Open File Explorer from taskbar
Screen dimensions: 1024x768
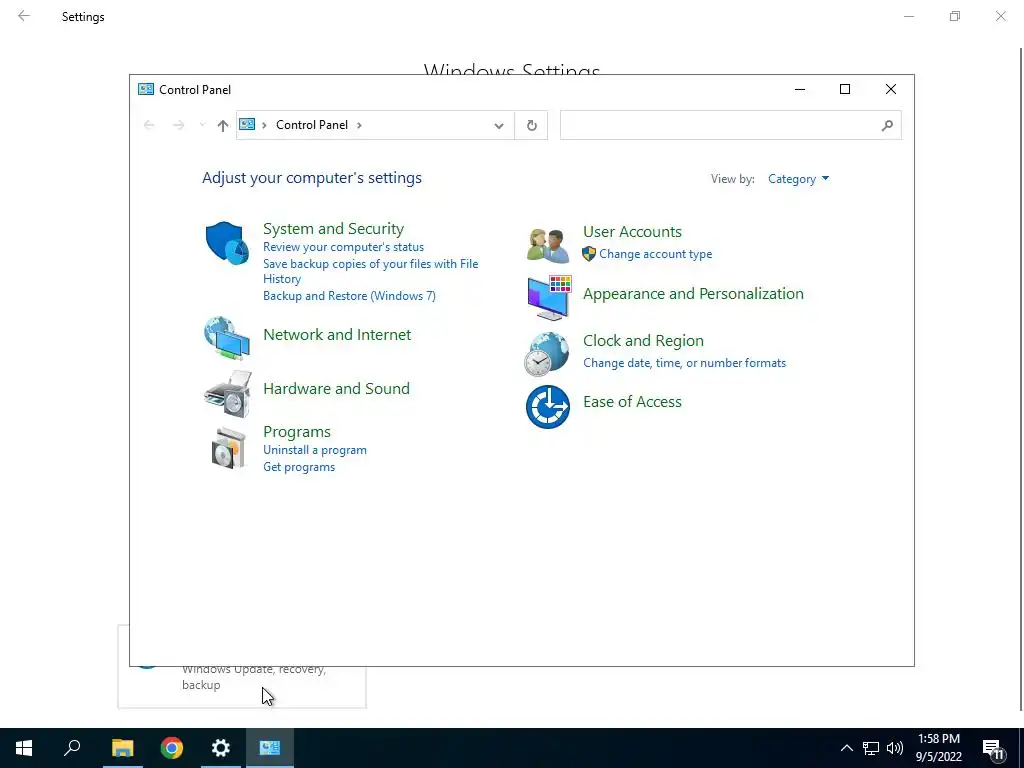pyautogui.click(x=122, y=748)
